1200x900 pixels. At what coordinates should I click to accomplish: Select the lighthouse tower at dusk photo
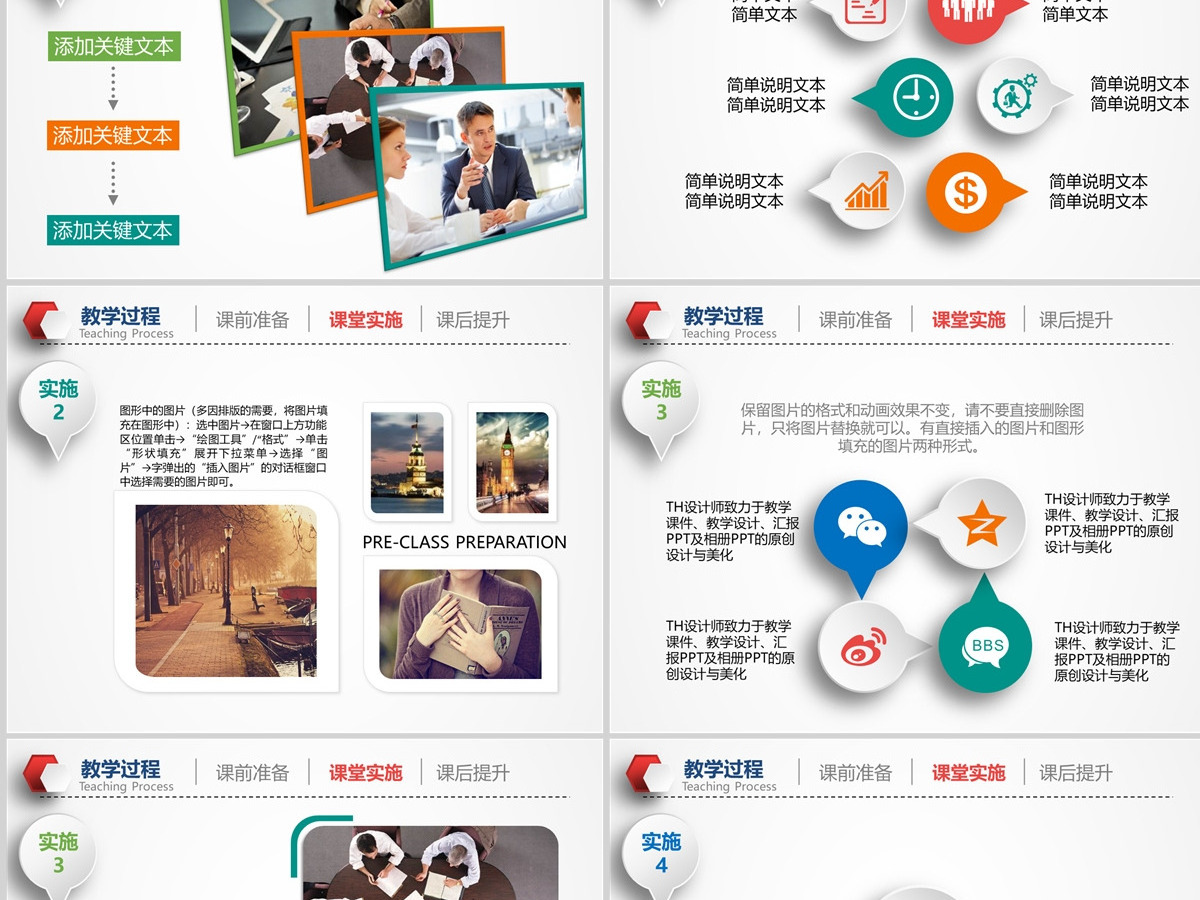coord(407,462)
